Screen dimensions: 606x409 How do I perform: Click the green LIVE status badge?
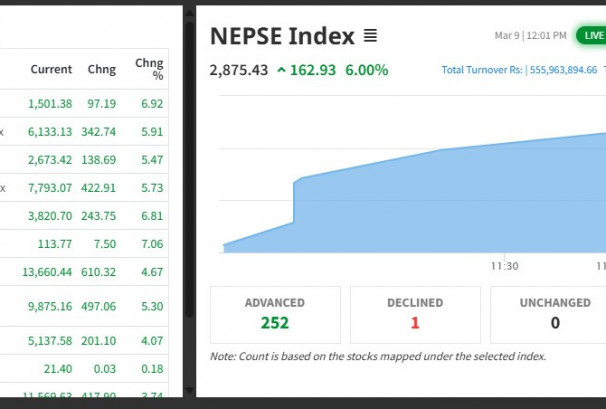click(x=592, y=36)
